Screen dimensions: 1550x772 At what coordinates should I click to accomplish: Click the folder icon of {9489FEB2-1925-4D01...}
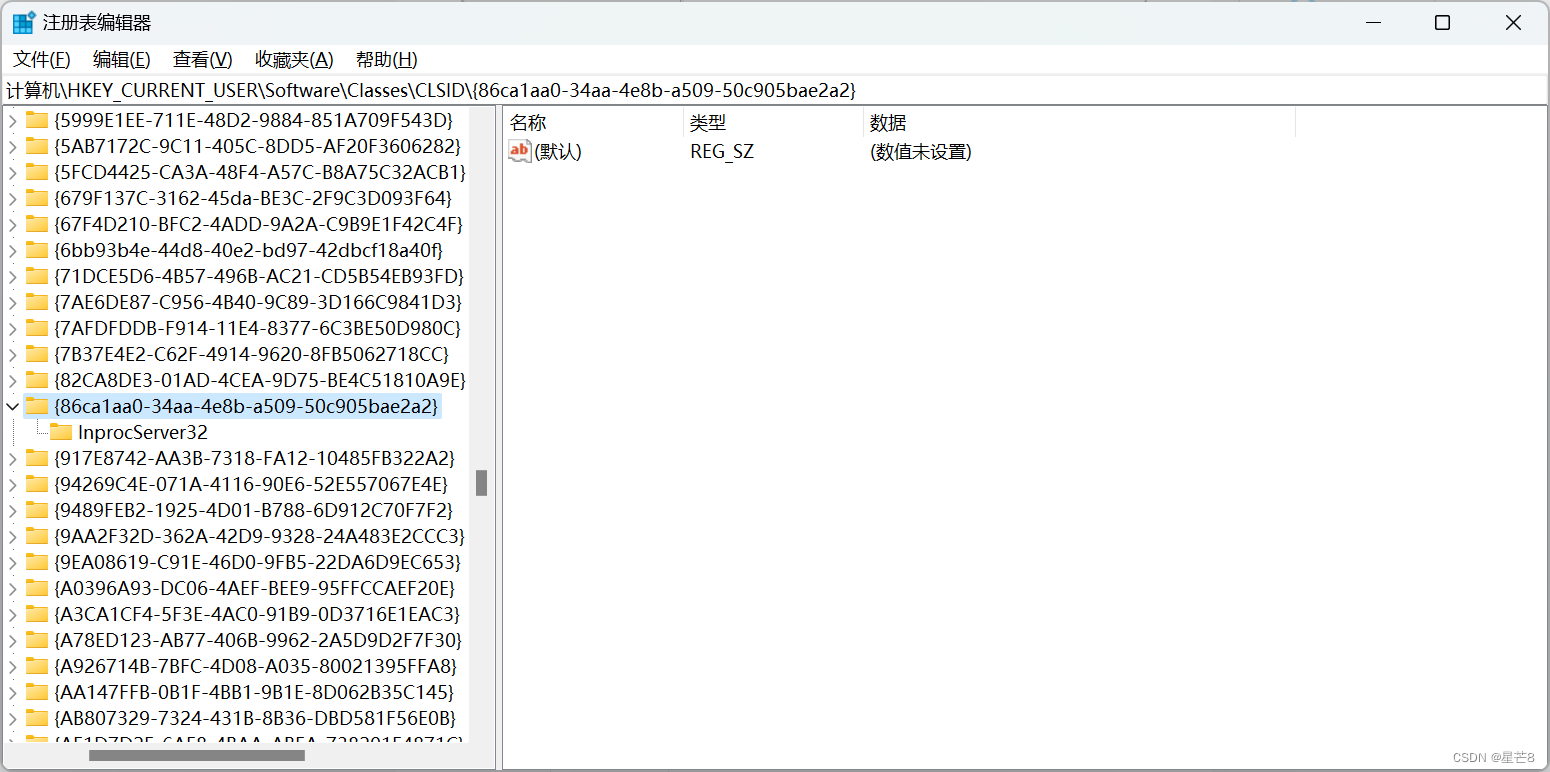pos(37,510)
